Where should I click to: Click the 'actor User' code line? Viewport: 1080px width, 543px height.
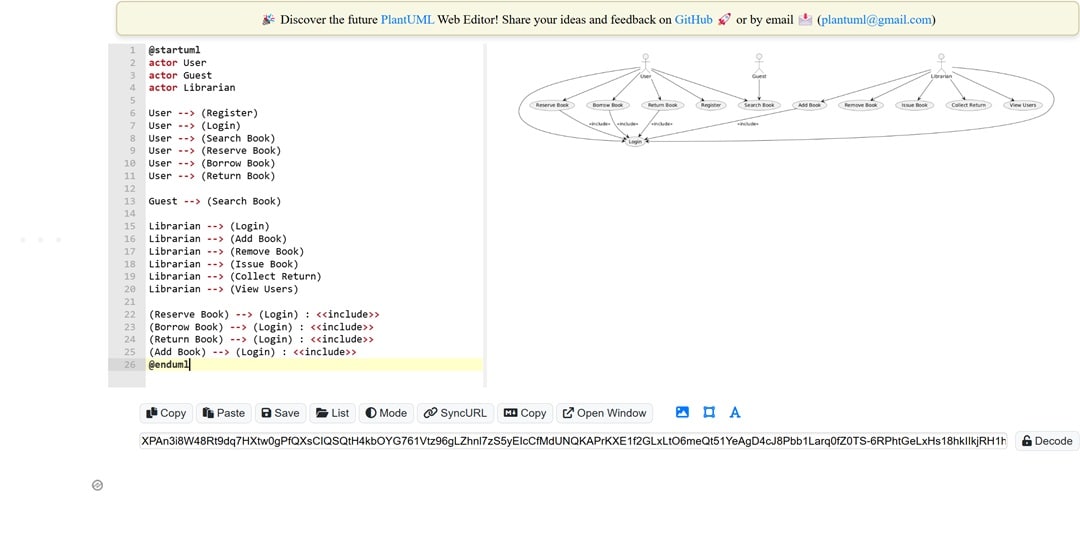pyautogui.click(x=177, y=63)
